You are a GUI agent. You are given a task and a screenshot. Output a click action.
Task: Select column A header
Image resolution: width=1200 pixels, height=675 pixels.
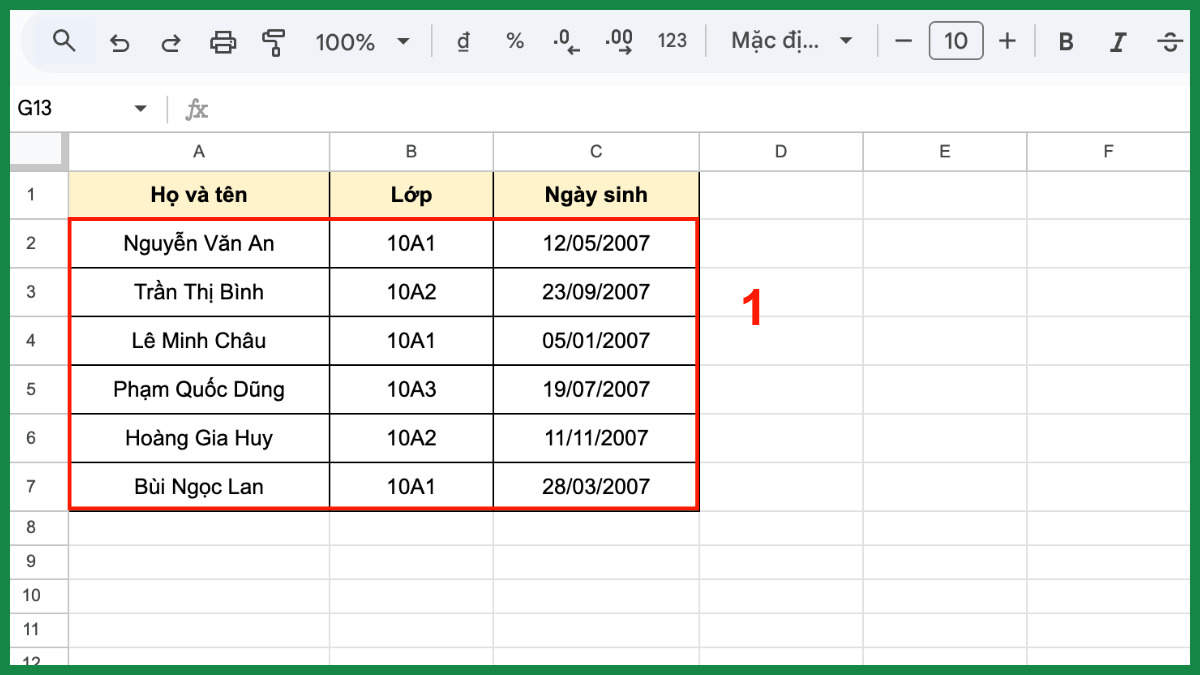199,152
